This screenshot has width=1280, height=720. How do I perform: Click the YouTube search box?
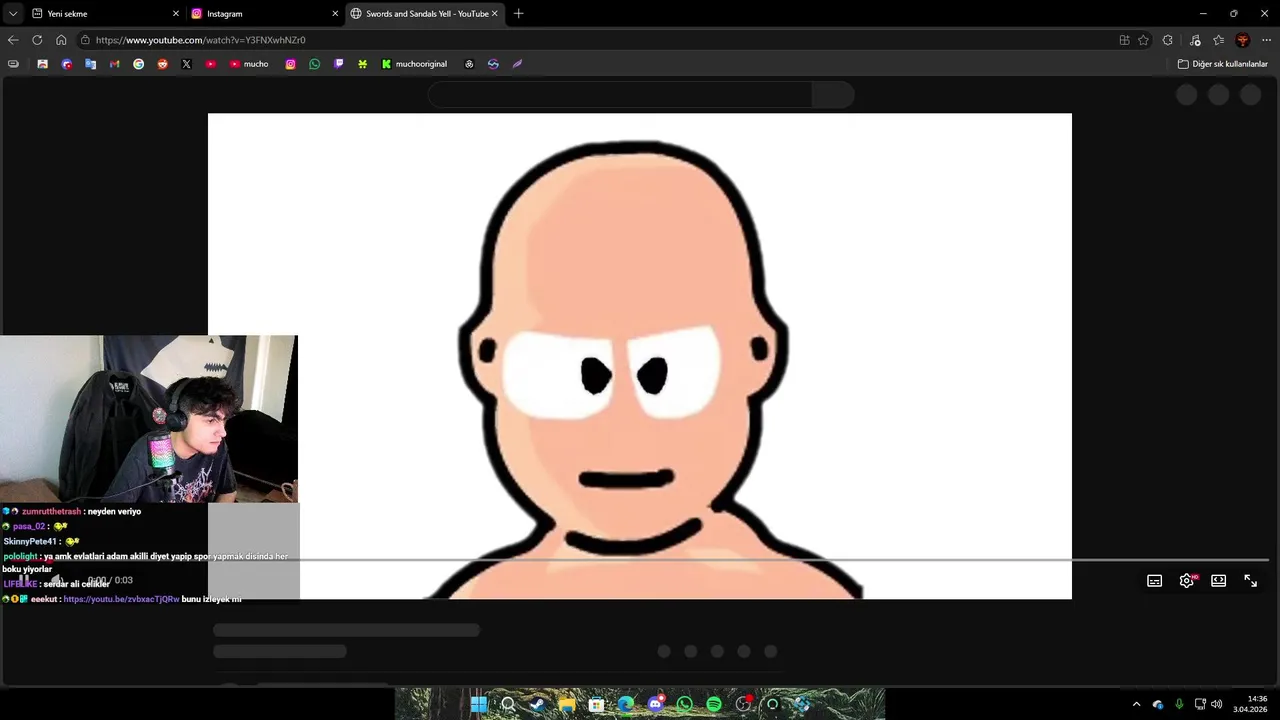click(620, 95)
